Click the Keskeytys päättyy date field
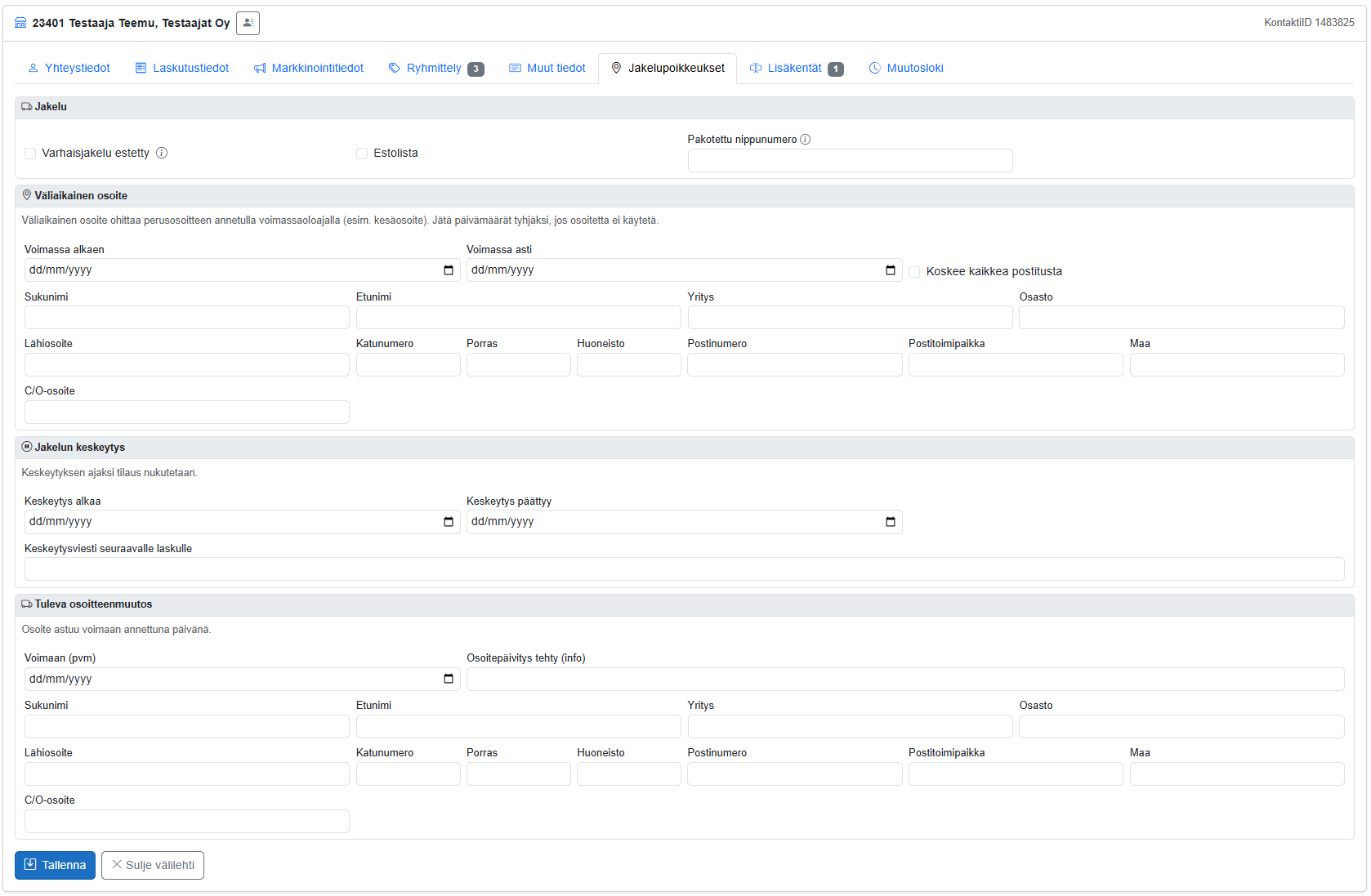The height and width of the screenshot is (896, 1371). coord(684,522)
